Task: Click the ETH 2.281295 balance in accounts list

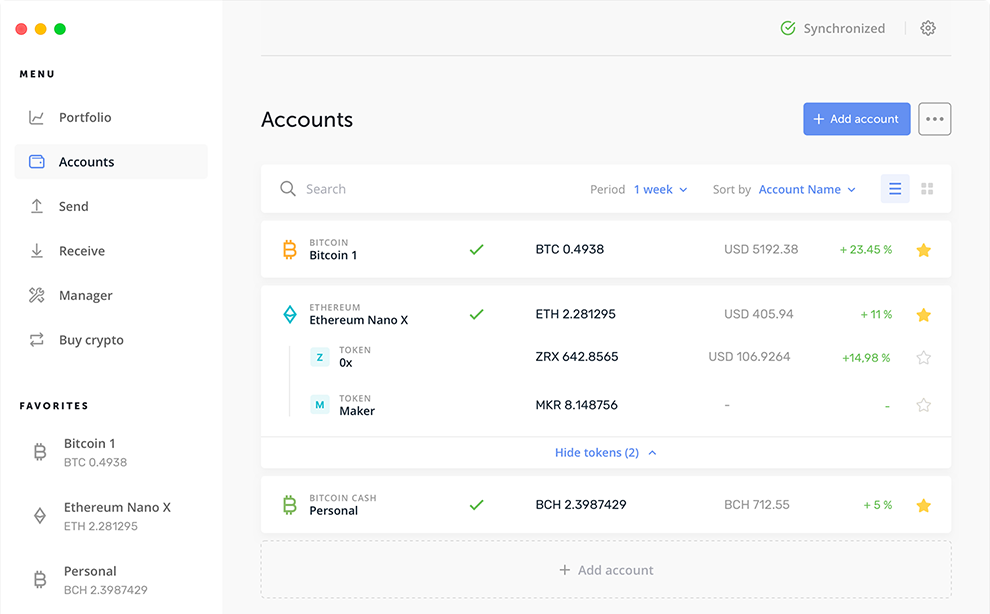Action: pyautogui.click(x=575, y=314)
